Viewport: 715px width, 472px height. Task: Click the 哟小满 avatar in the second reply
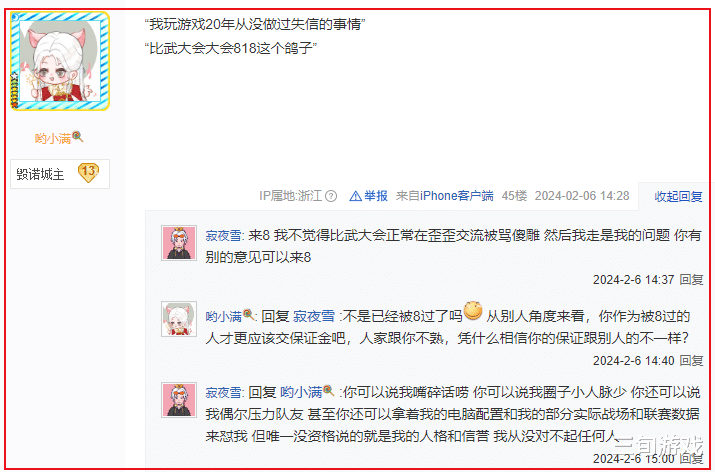pos(179,319)
